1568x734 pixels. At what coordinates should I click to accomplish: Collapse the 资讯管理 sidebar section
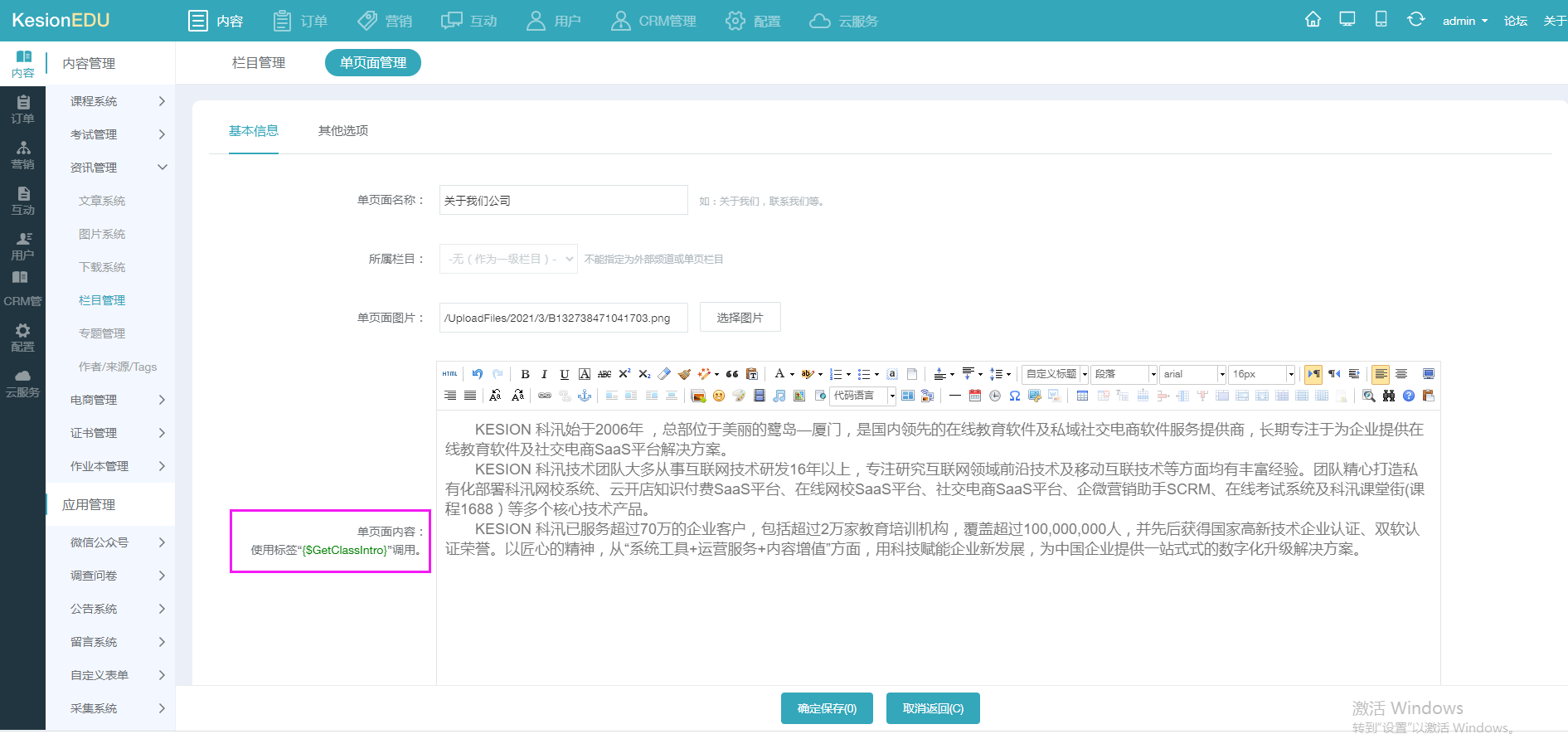(110, 168)
